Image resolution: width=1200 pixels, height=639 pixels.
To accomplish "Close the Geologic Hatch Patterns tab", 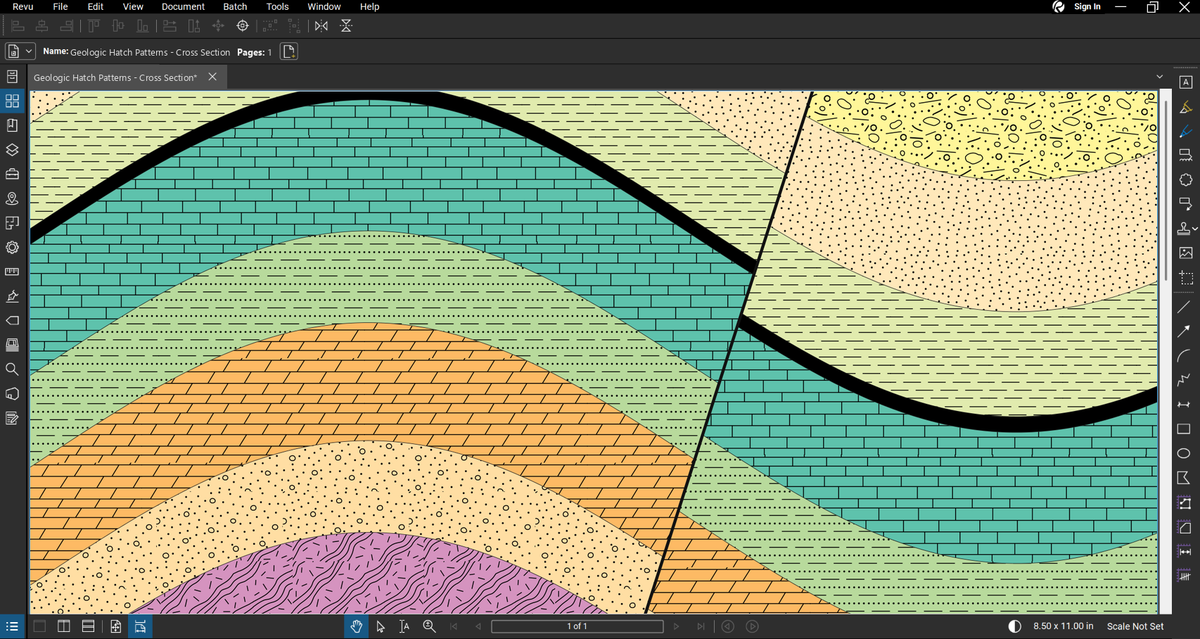I will point(212,77).
